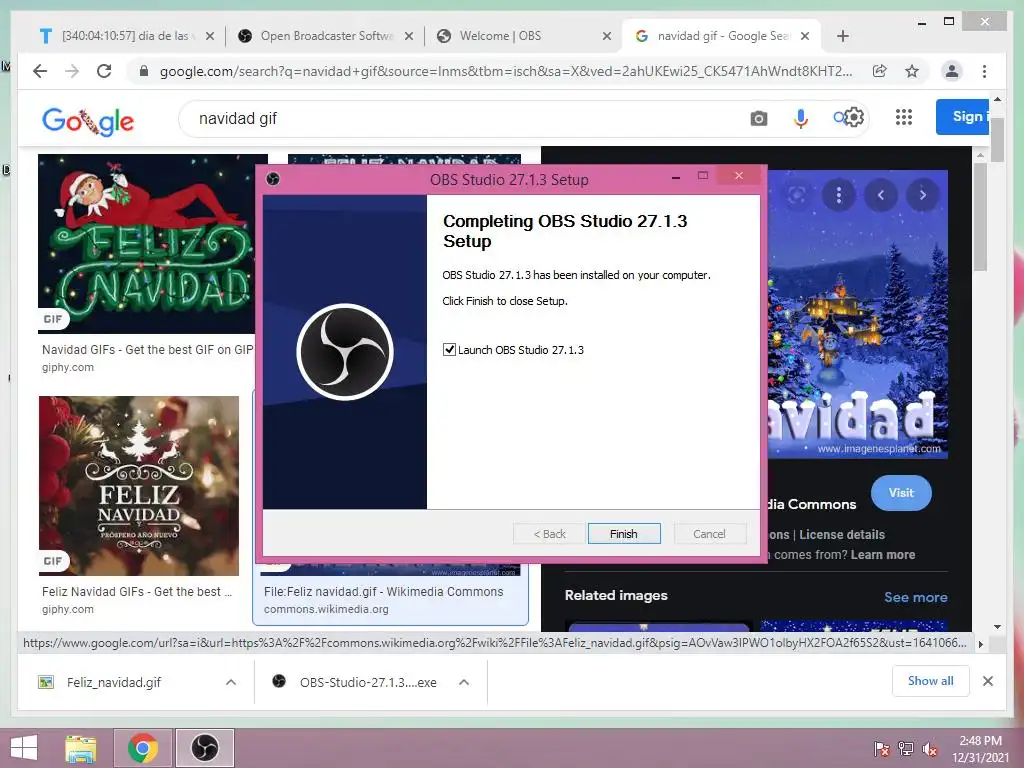This screenshot has width=1024, height=768.
Task: Open File:Feliz navidad.gif Wikimedia Commons link
Action: pyautogui.click(x=383, y=592)
